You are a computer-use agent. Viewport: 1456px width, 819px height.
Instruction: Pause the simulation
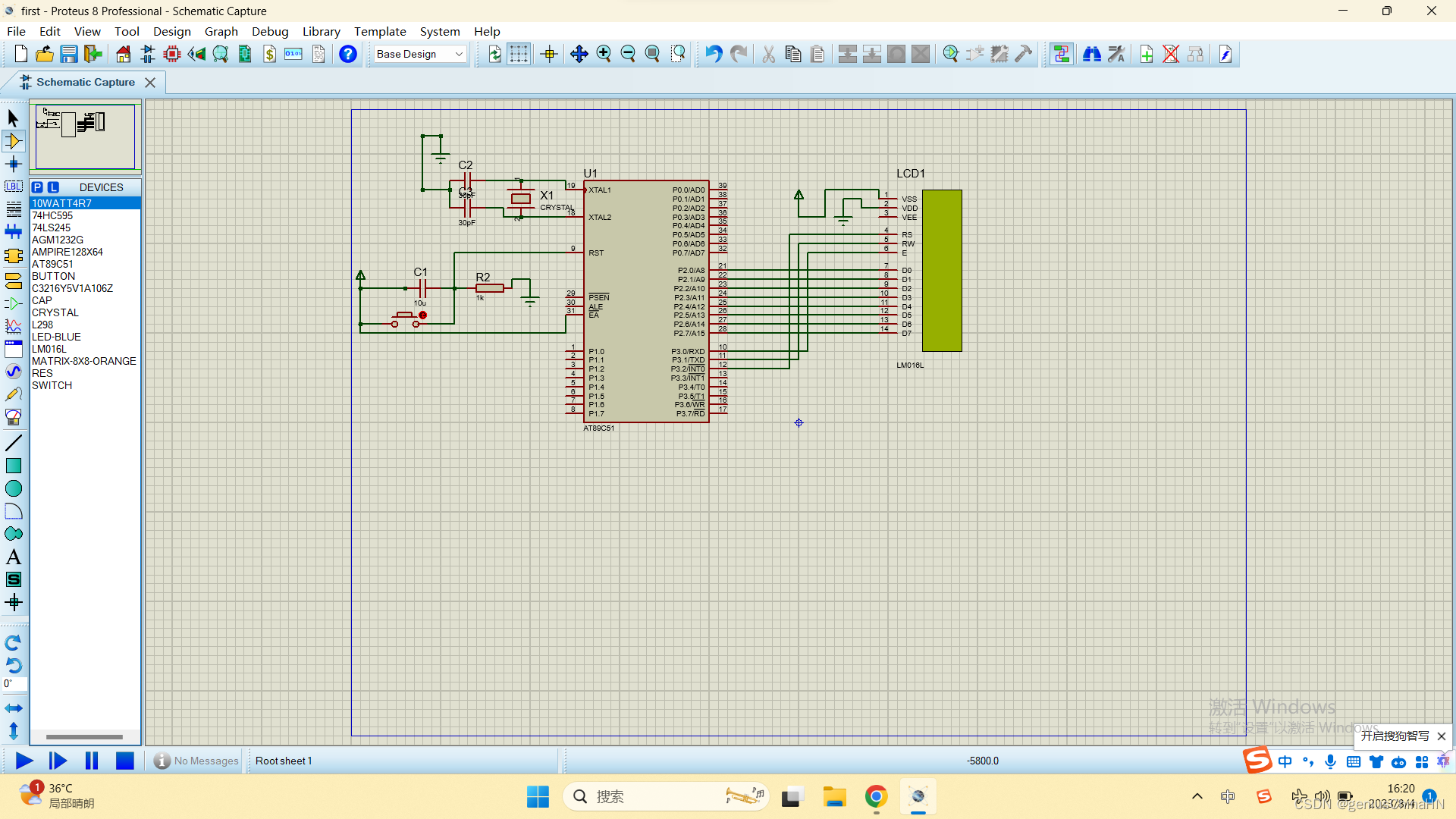point(92,761)
